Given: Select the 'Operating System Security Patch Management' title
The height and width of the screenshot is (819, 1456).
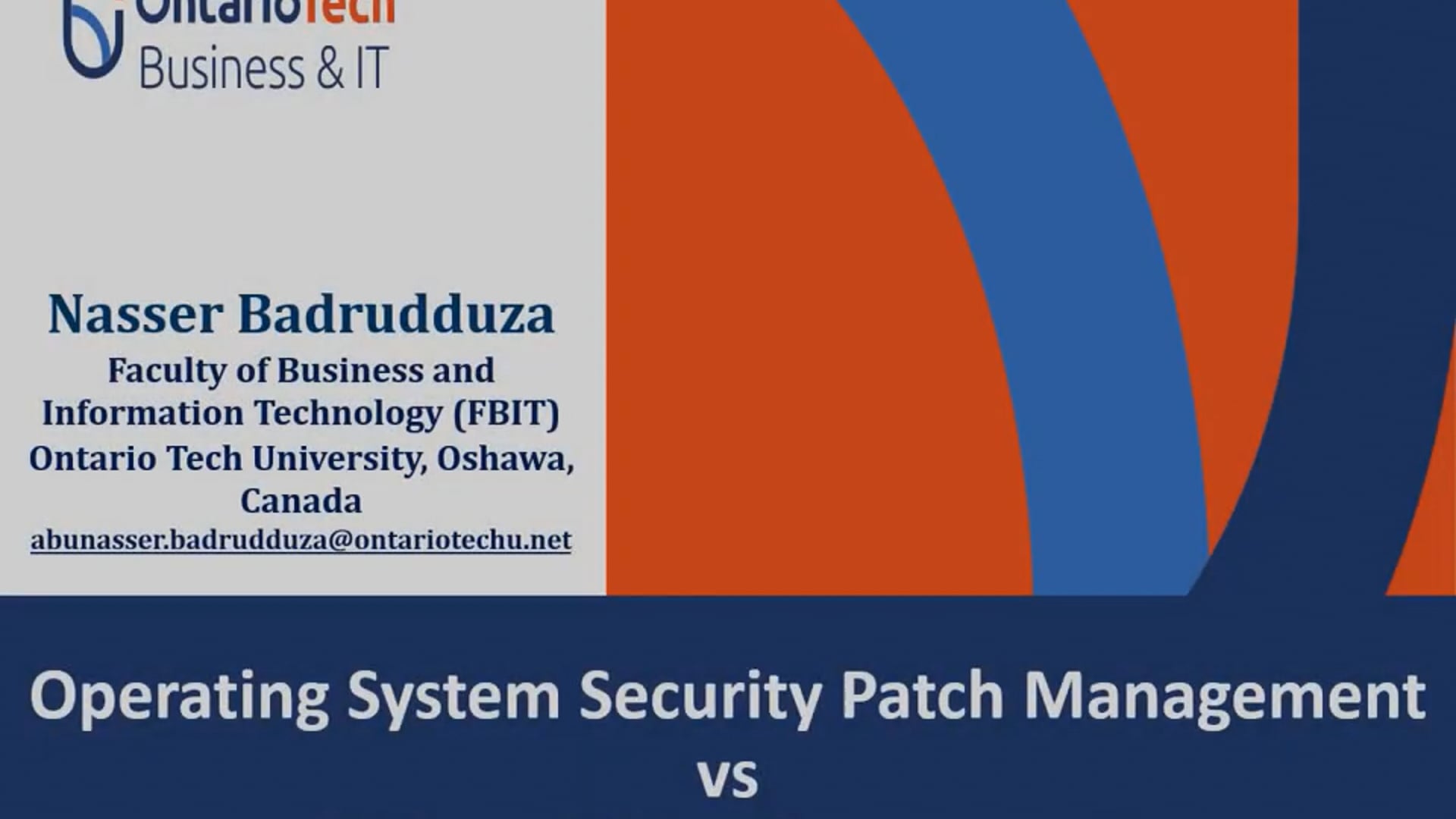Looking at the screenshot, I should tap(728, 695).
